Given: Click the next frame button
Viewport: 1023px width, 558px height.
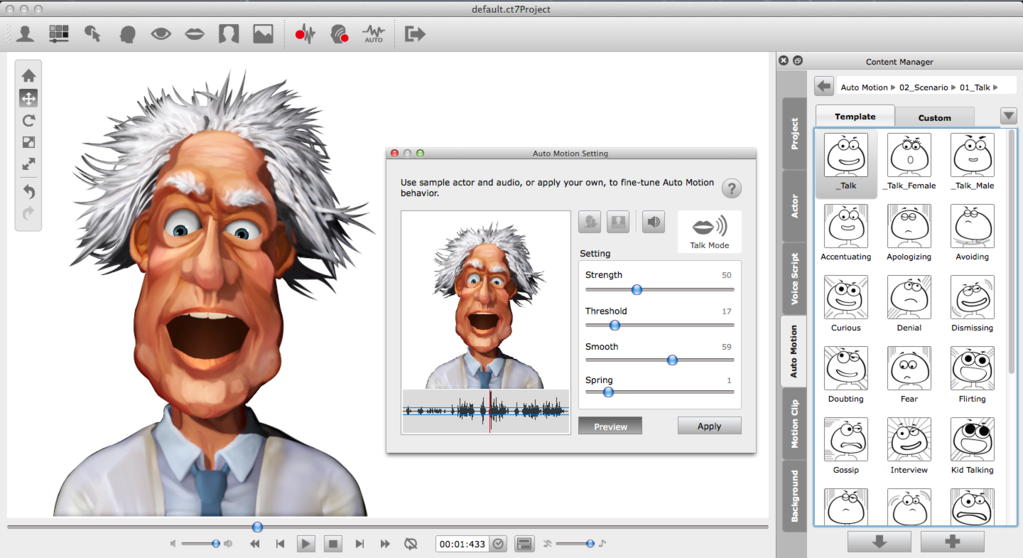Looking at the screenshot, I should (x=359, y=544).
